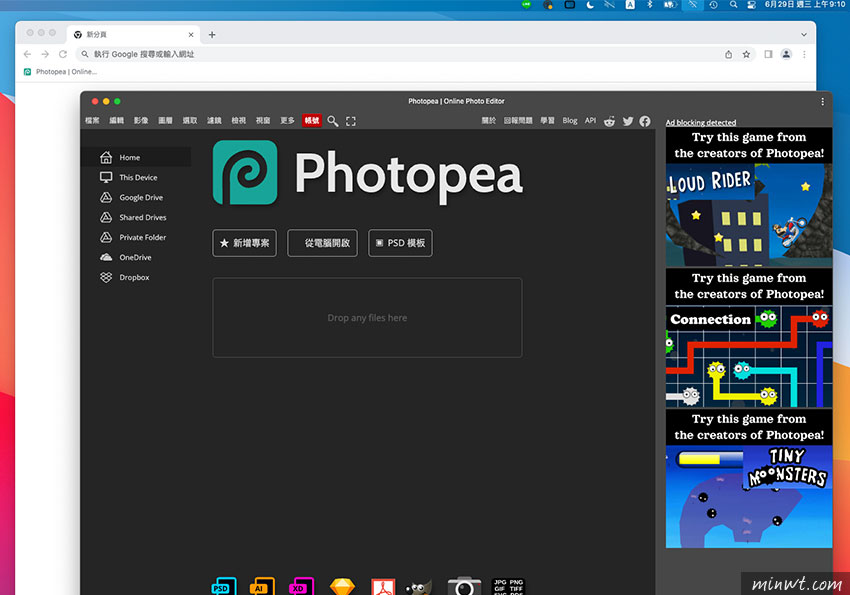Click Chrome's back arrow
The width and height of the screenshot is (850, 595).
point(27,54)
